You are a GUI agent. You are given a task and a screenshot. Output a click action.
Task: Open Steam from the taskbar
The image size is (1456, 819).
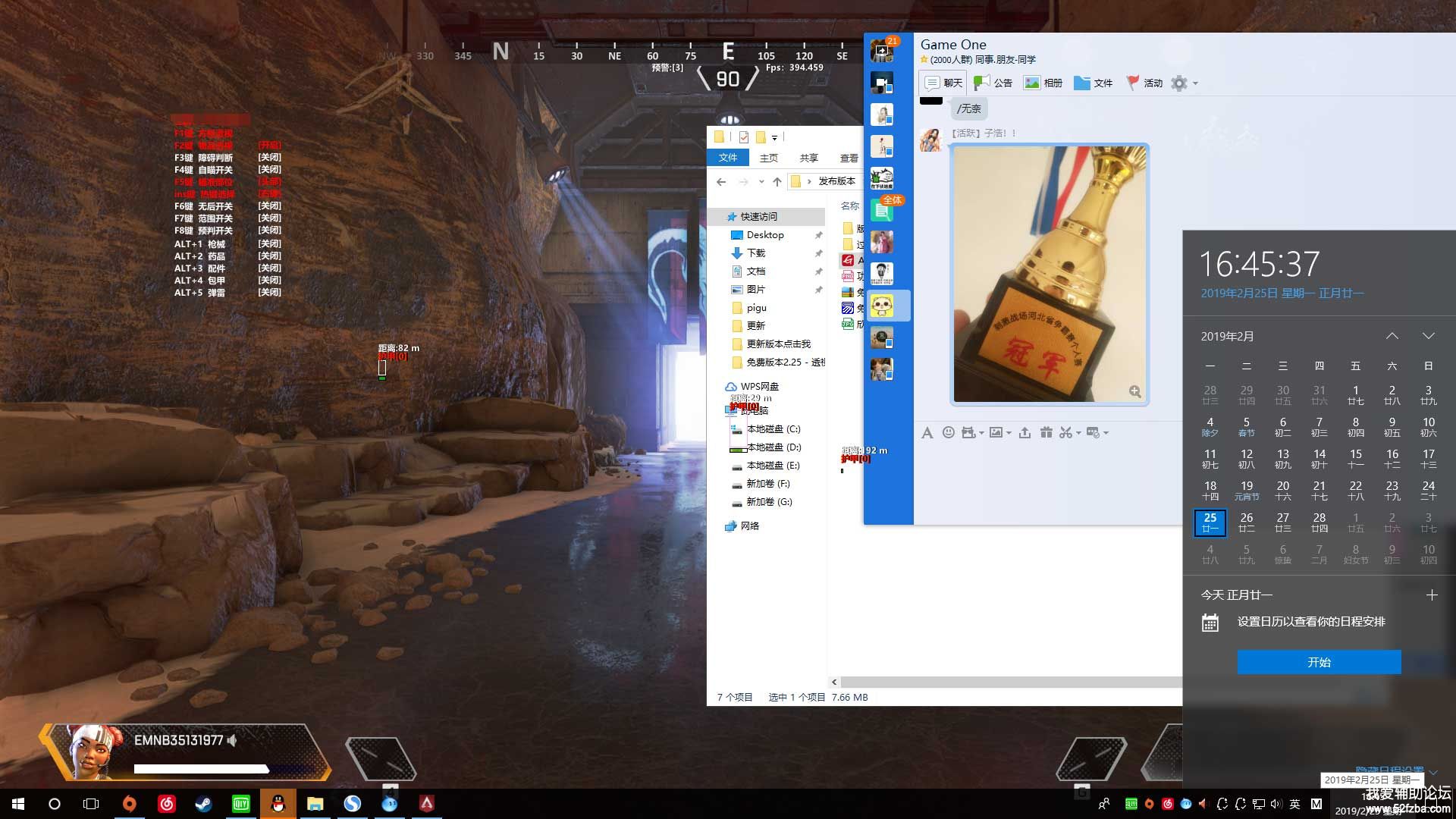point(203,804)
